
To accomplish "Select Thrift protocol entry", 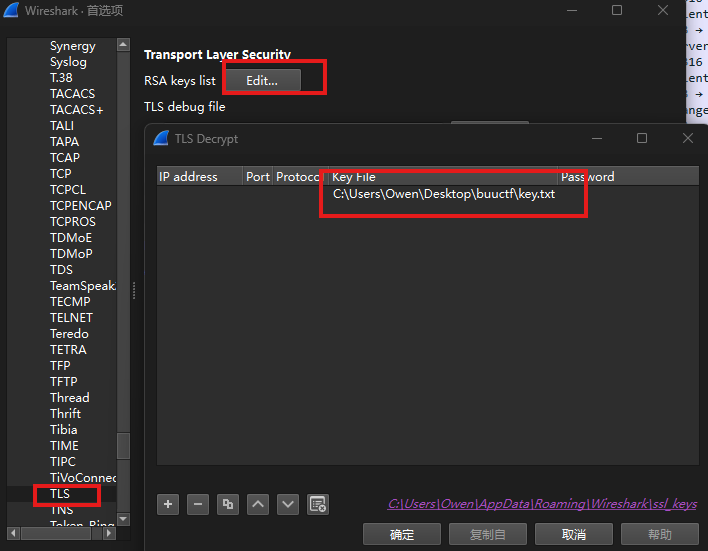I will coord(65,414).
